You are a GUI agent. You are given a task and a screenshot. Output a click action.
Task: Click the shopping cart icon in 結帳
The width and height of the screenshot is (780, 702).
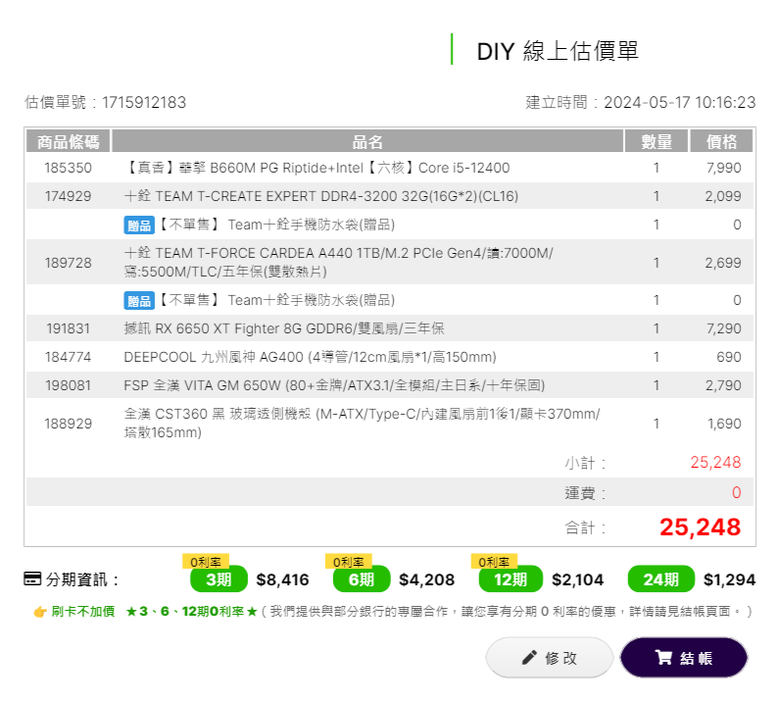(664, 658)
